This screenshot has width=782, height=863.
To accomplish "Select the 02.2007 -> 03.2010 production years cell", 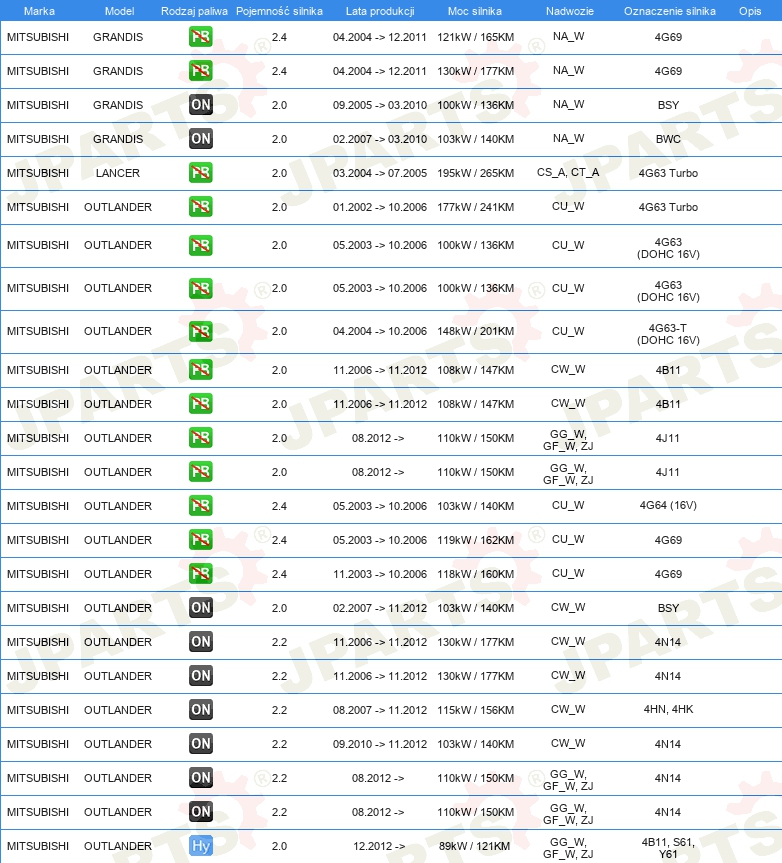I will click(x=380, y=139).
